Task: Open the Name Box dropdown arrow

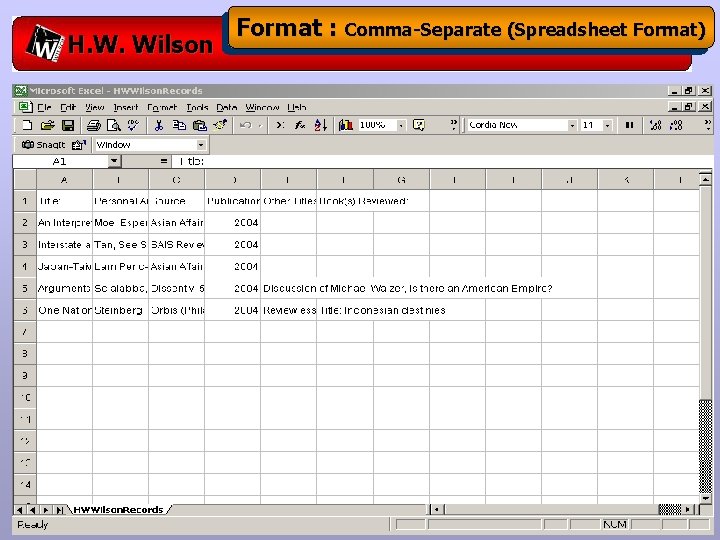Action: (114, 161)
